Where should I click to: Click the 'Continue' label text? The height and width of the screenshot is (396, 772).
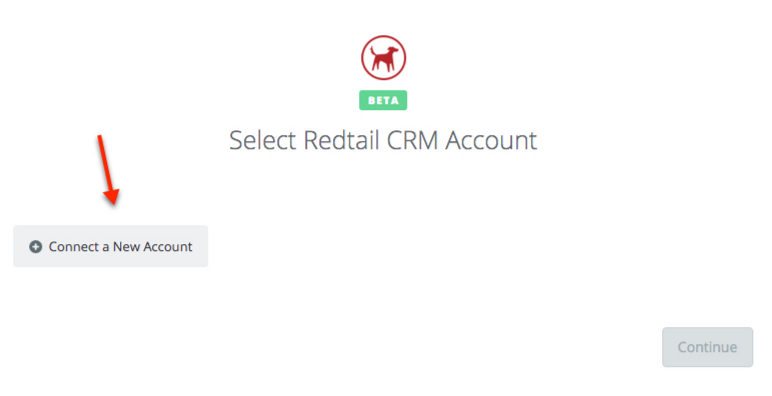click(708, 347)
